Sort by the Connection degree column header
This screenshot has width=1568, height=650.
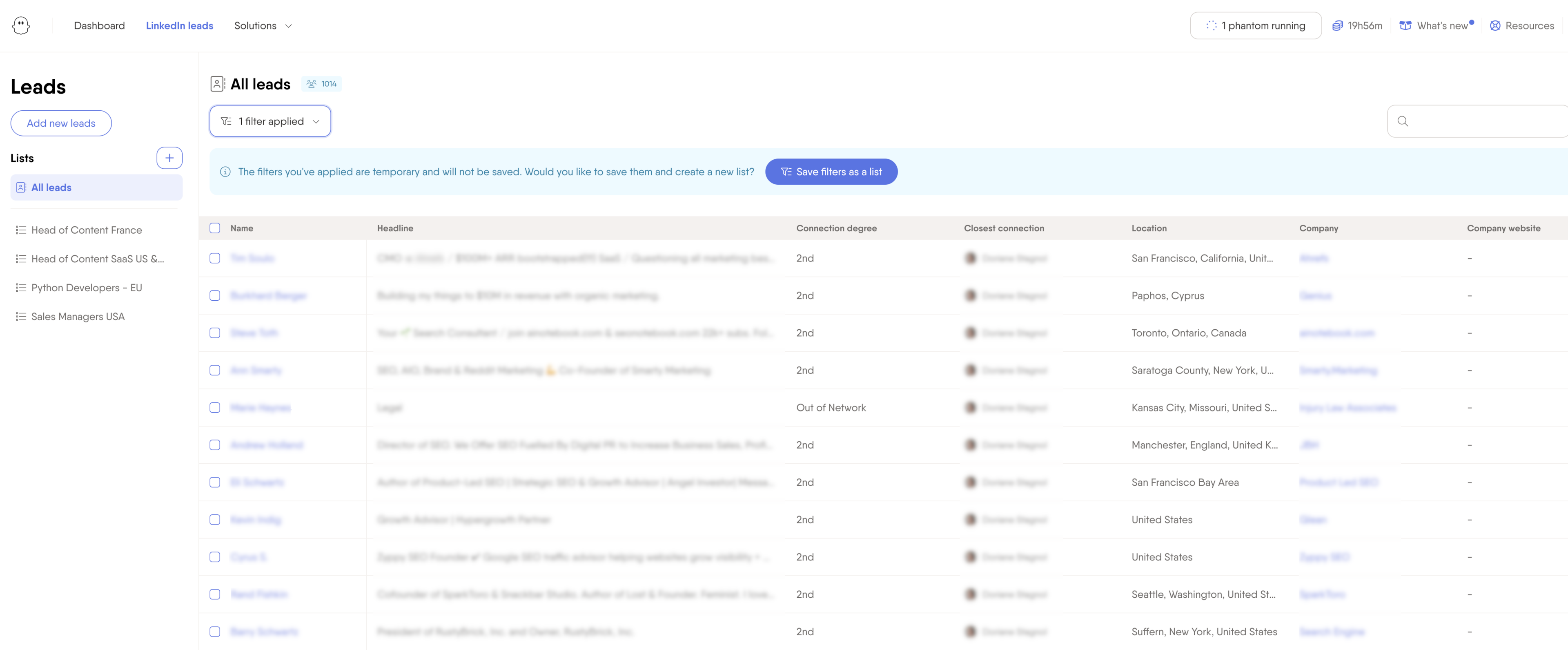[836, 228]
